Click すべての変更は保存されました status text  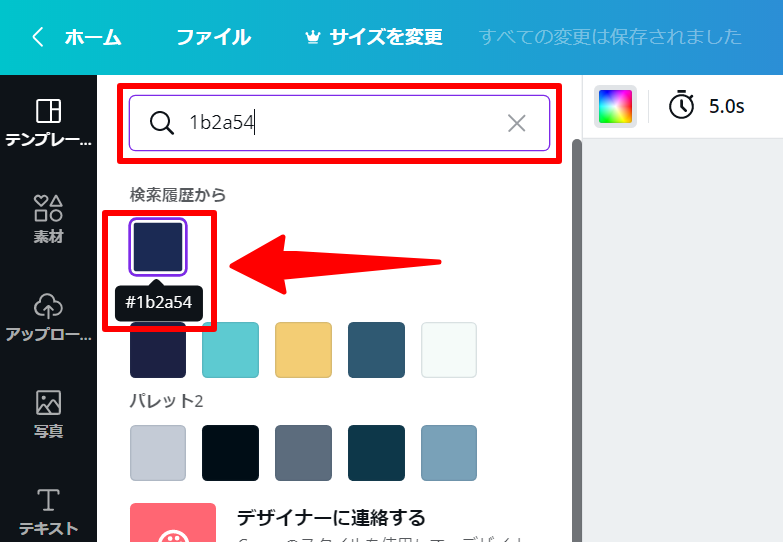(610, 37)
